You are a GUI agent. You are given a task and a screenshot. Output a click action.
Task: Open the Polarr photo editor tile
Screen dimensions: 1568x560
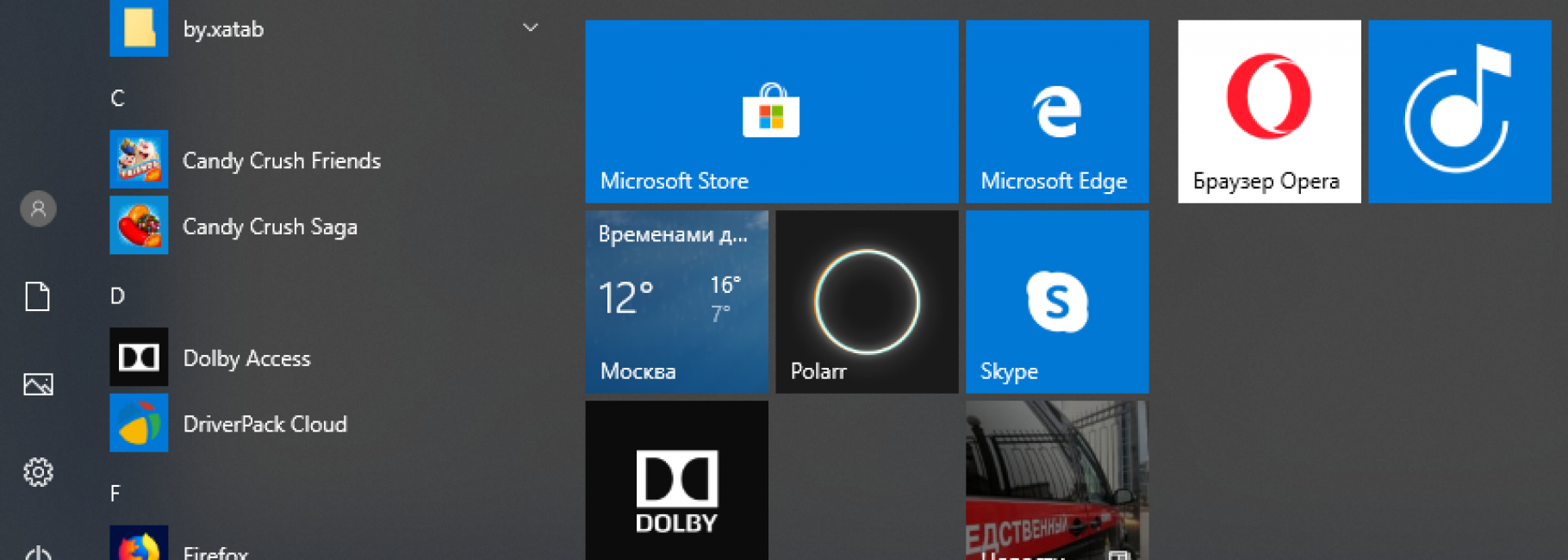pos(866,302)
